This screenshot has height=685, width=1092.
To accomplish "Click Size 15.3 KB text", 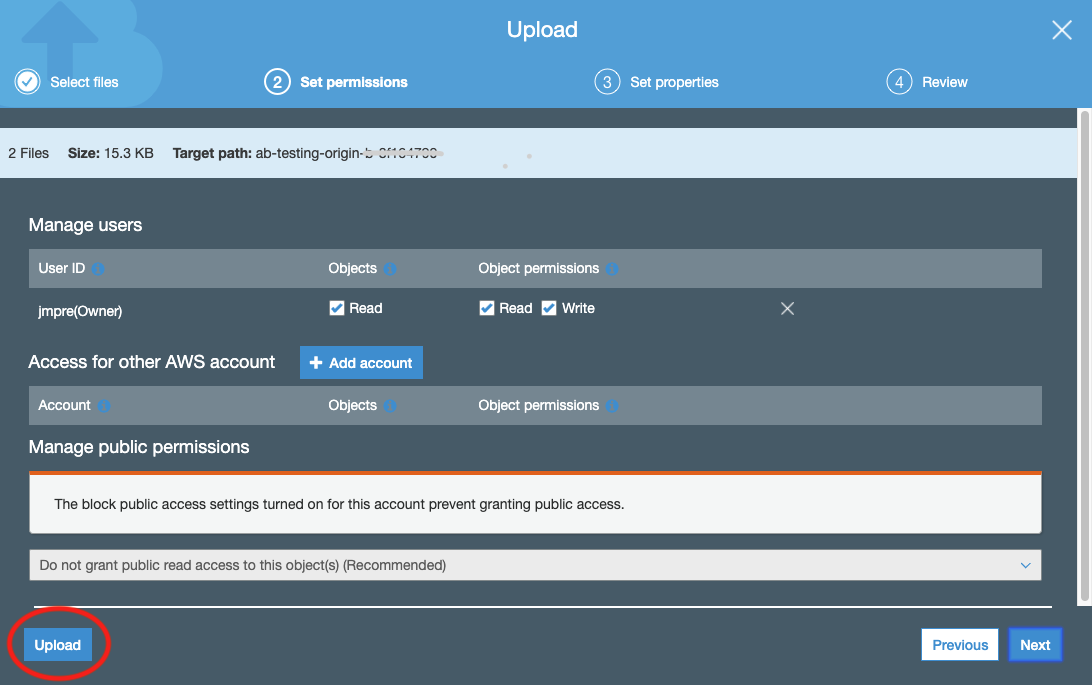I will point(111,153).
